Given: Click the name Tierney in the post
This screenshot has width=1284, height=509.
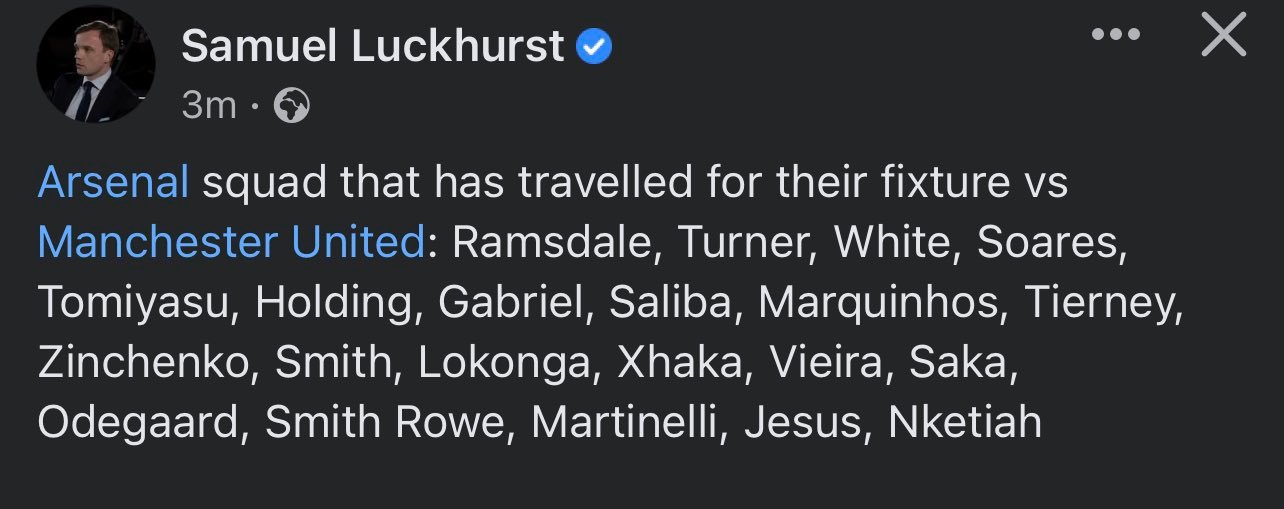Looking at the screenshot, I should tap(1101, 303).
